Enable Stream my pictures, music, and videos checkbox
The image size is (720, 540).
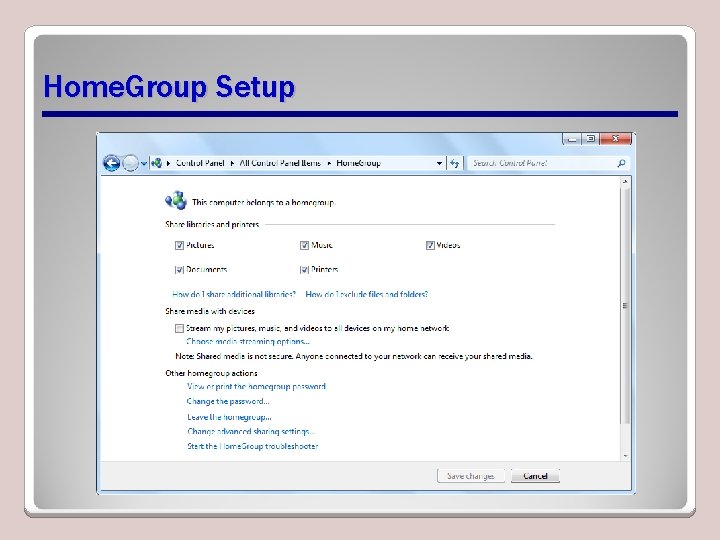coord(179,328)
